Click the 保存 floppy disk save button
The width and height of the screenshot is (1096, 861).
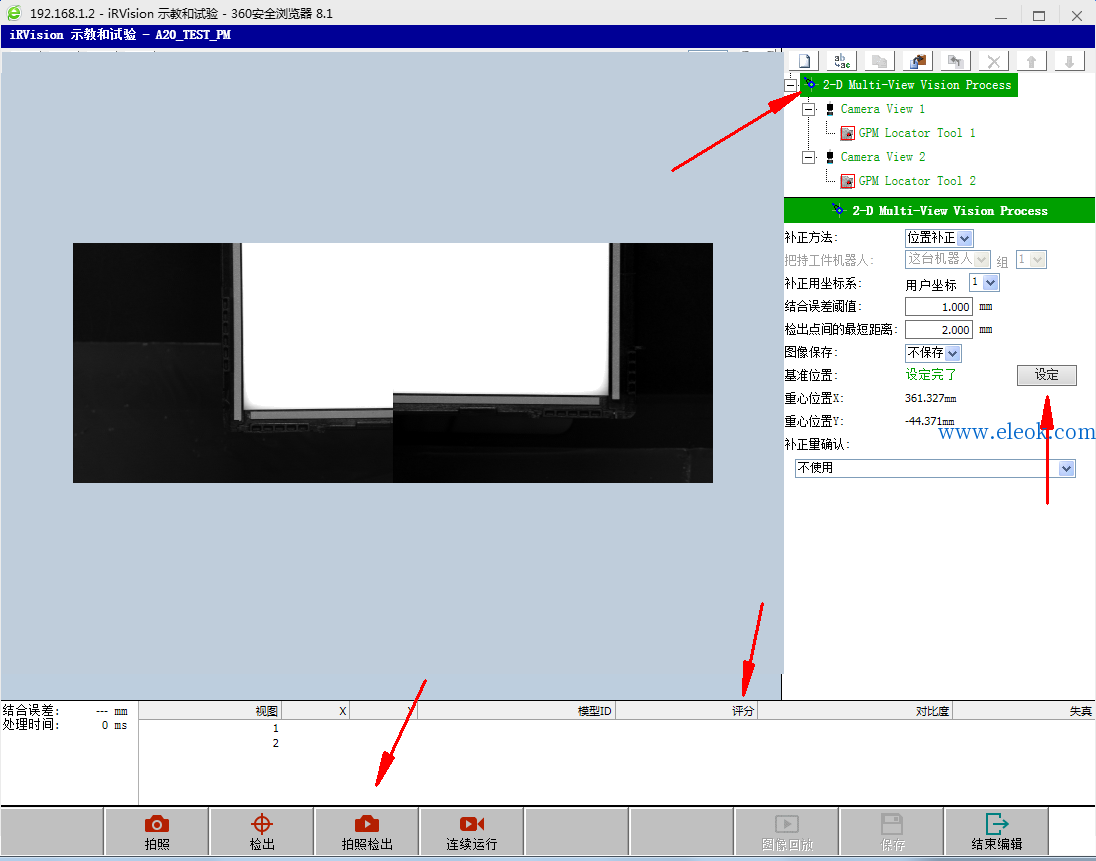tap(891, 832)
